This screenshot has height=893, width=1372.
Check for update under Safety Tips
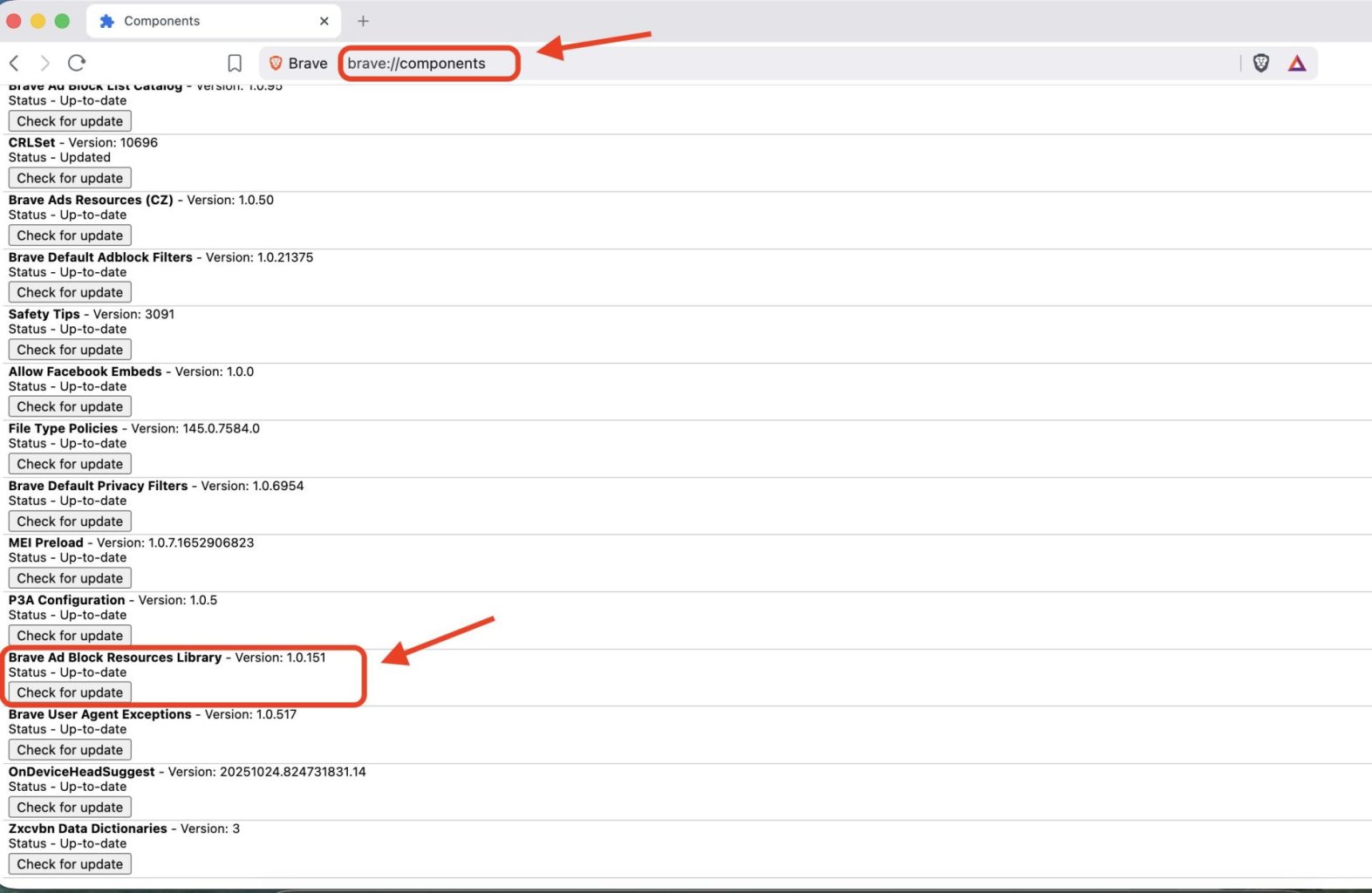click(x=70, y=350)
